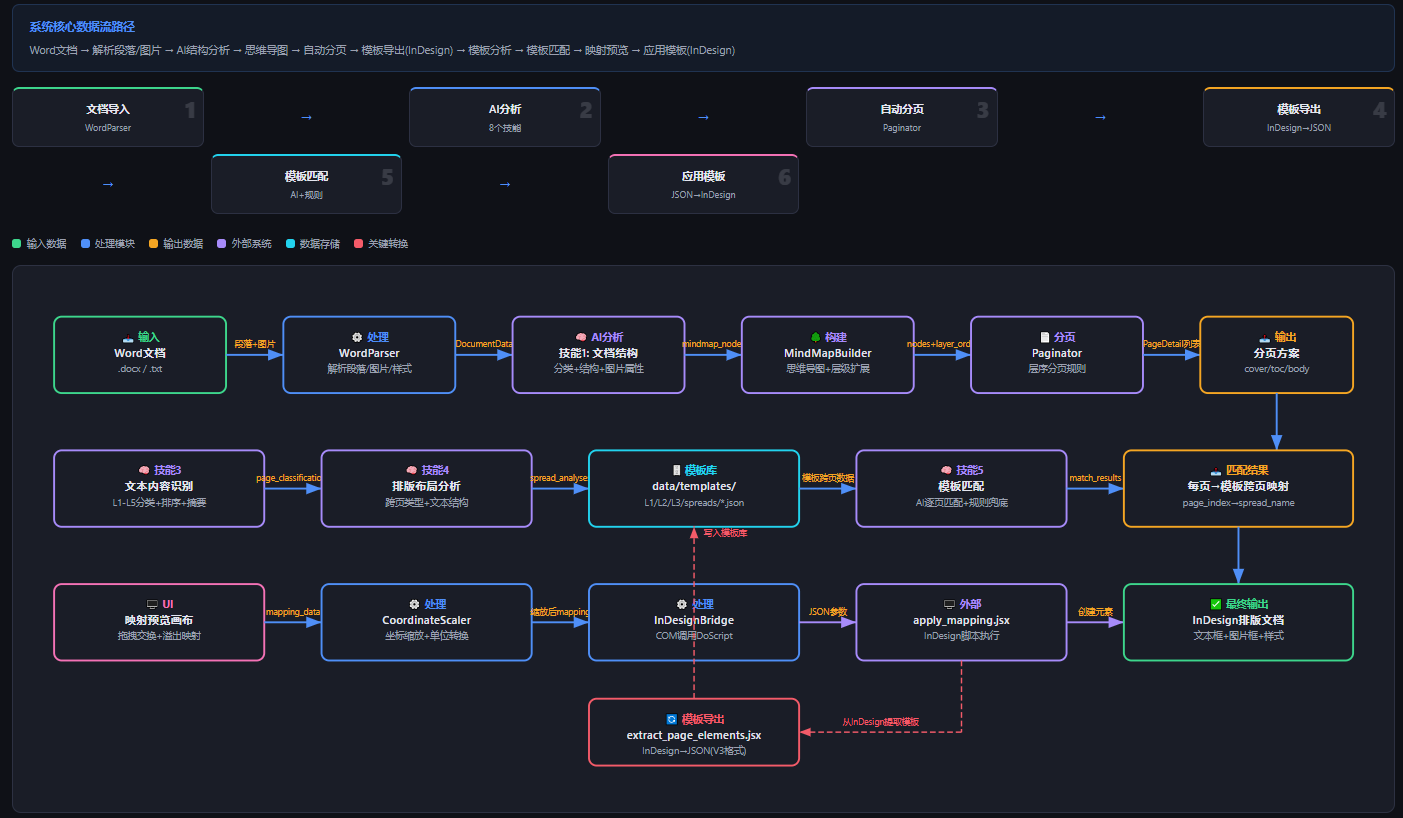Screen dimensions: 1403x818
Task: Select step 1 文档导入 card
Action: click(x=108, y=117)
